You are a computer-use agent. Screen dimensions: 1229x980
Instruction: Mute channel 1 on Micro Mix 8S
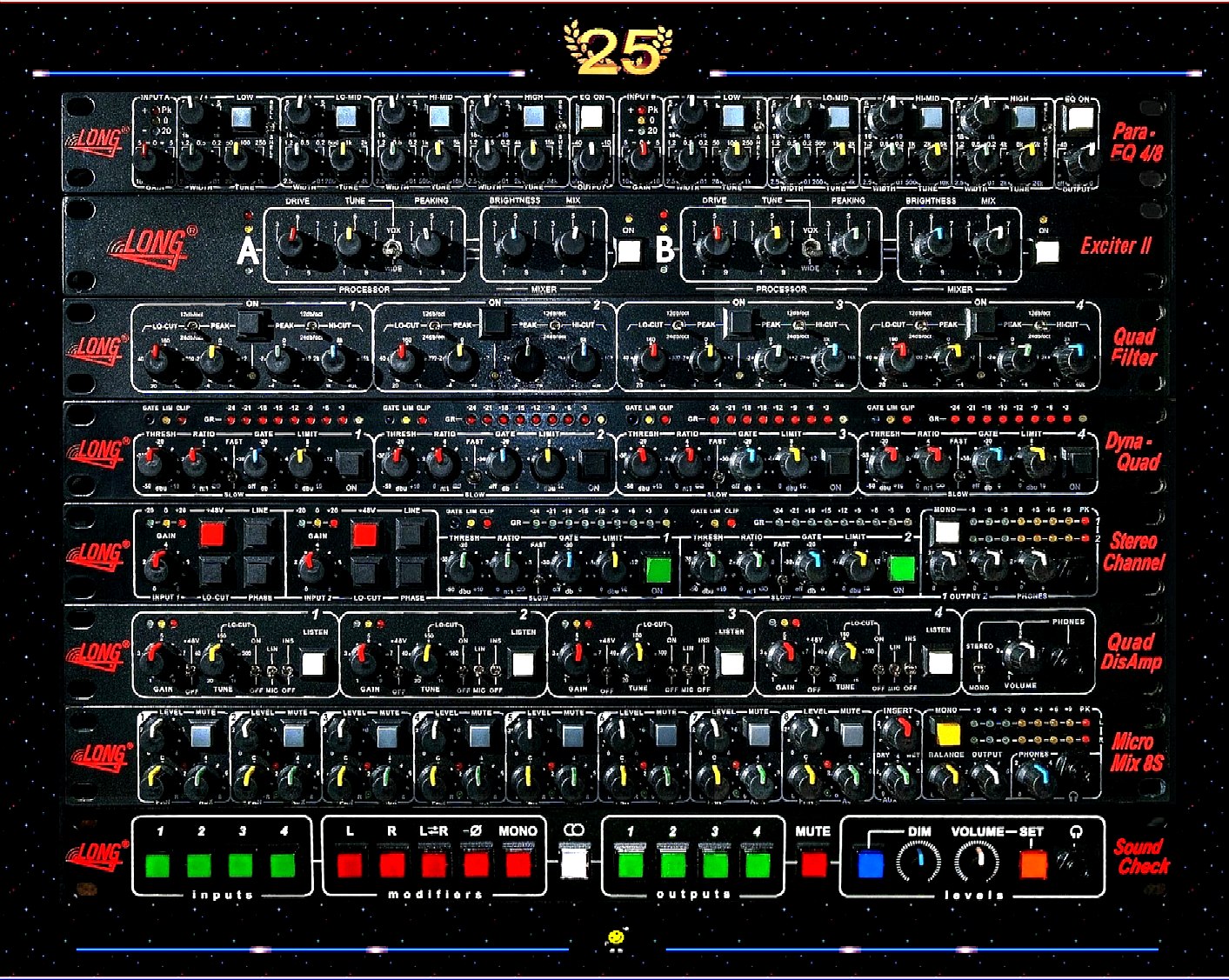click(x=201, y=737)
